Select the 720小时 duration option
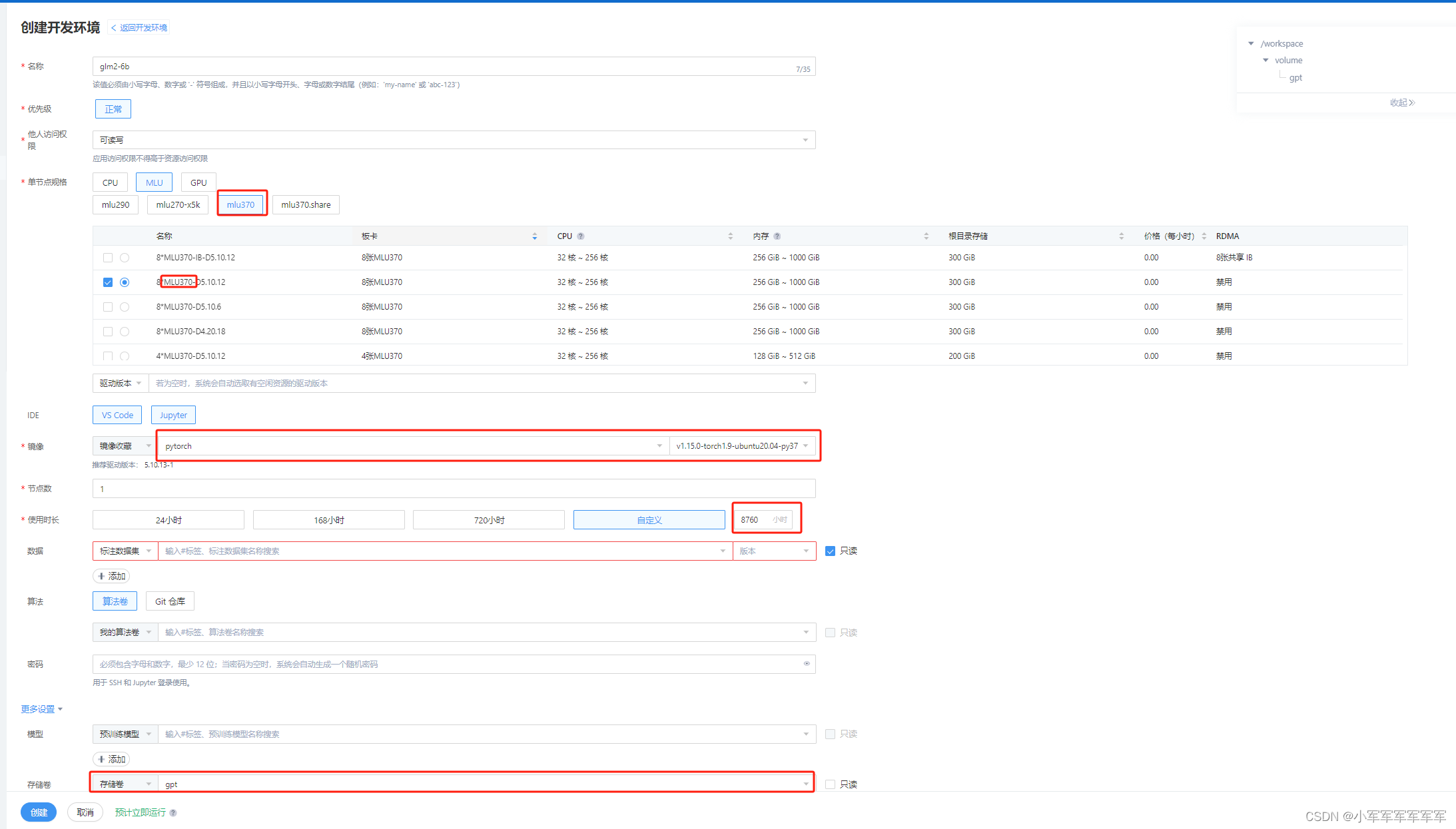The height and width of the screenshot is (829, 1456). pyautogui.click(x=489, y=520)
